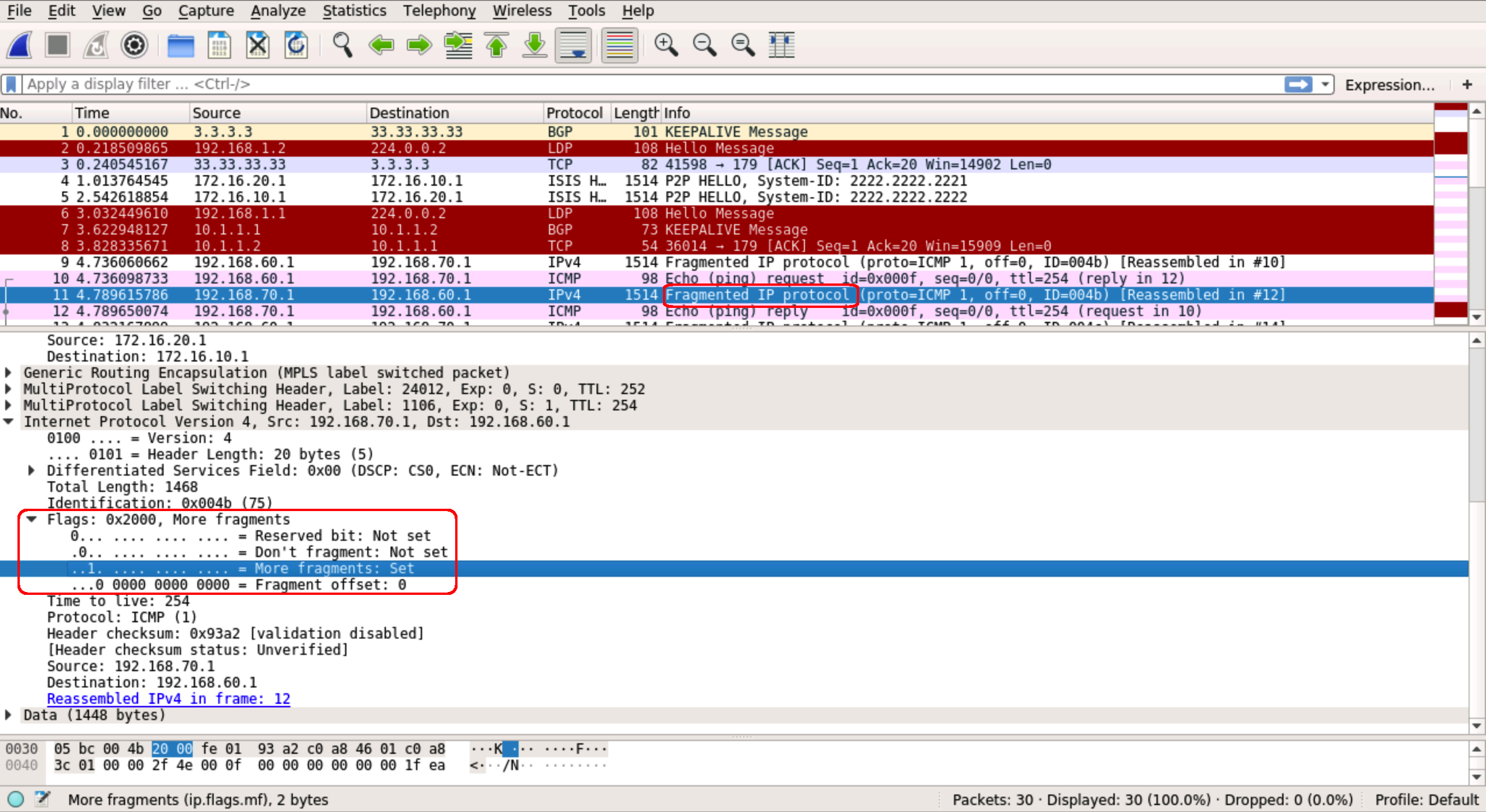Open capture options gear icon
The height and width of the screenshot is (812, 1486).
134,45
